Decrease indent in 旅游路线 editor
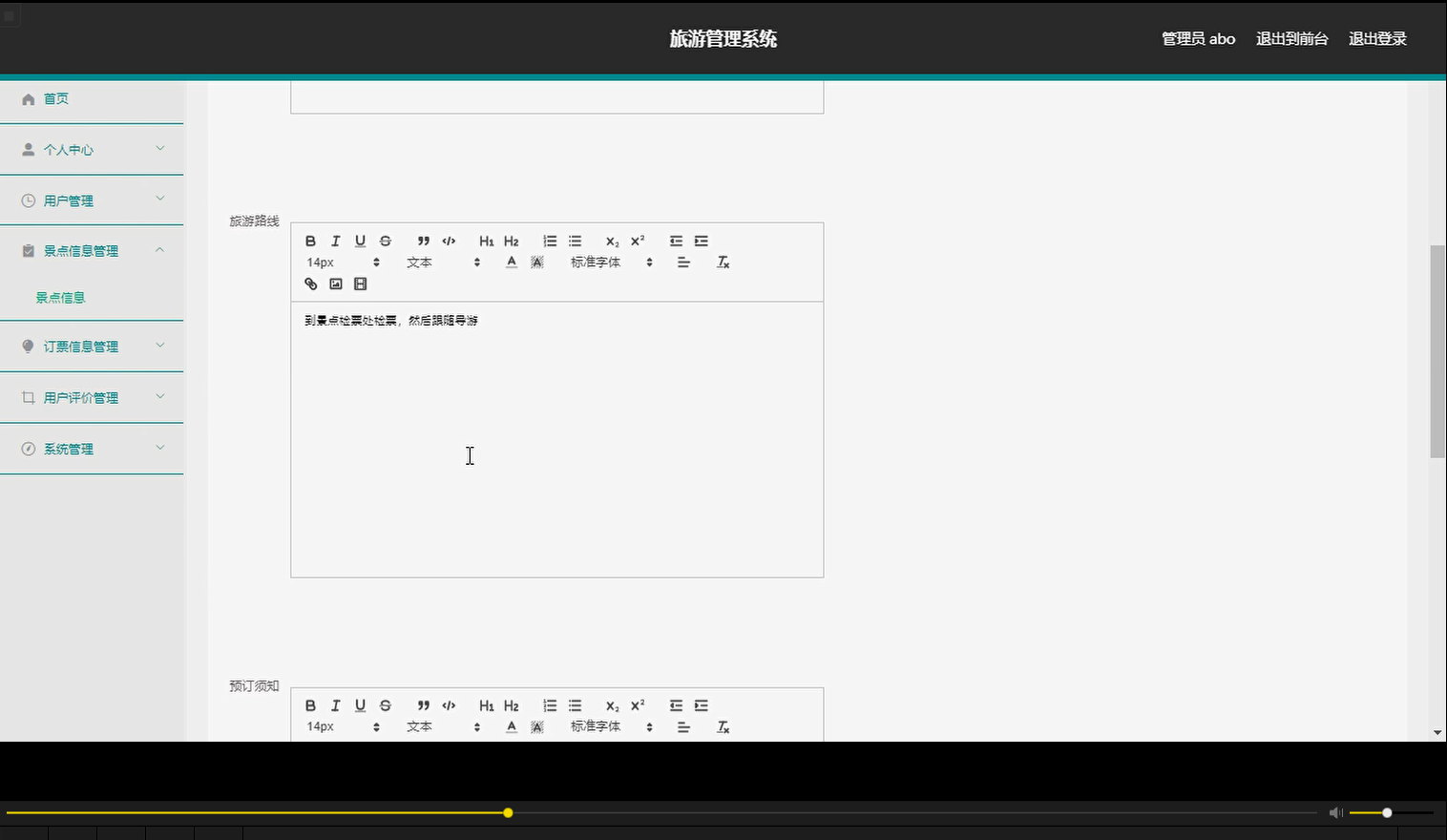This screenshot has height=840, width=1447. (676, 241)
